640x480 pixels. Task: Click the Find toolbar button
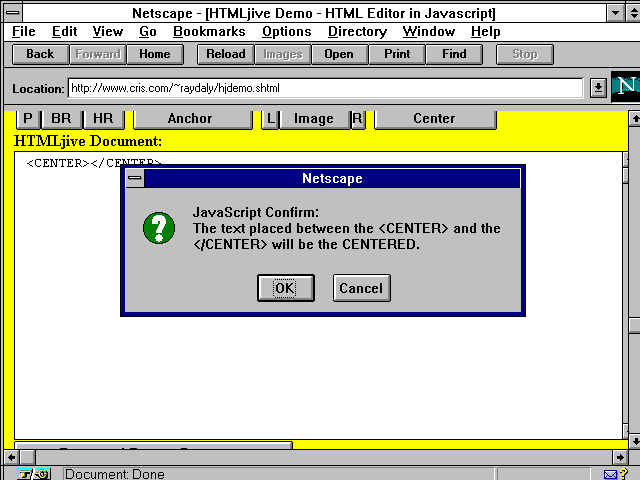[454, 54]
